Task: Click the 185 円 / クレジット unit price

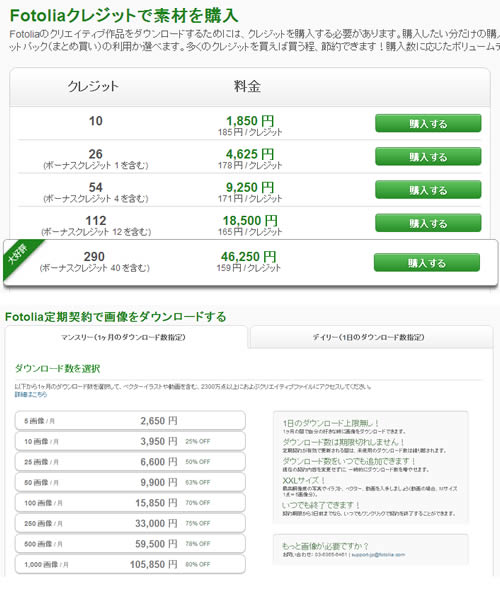Action: 250,132
